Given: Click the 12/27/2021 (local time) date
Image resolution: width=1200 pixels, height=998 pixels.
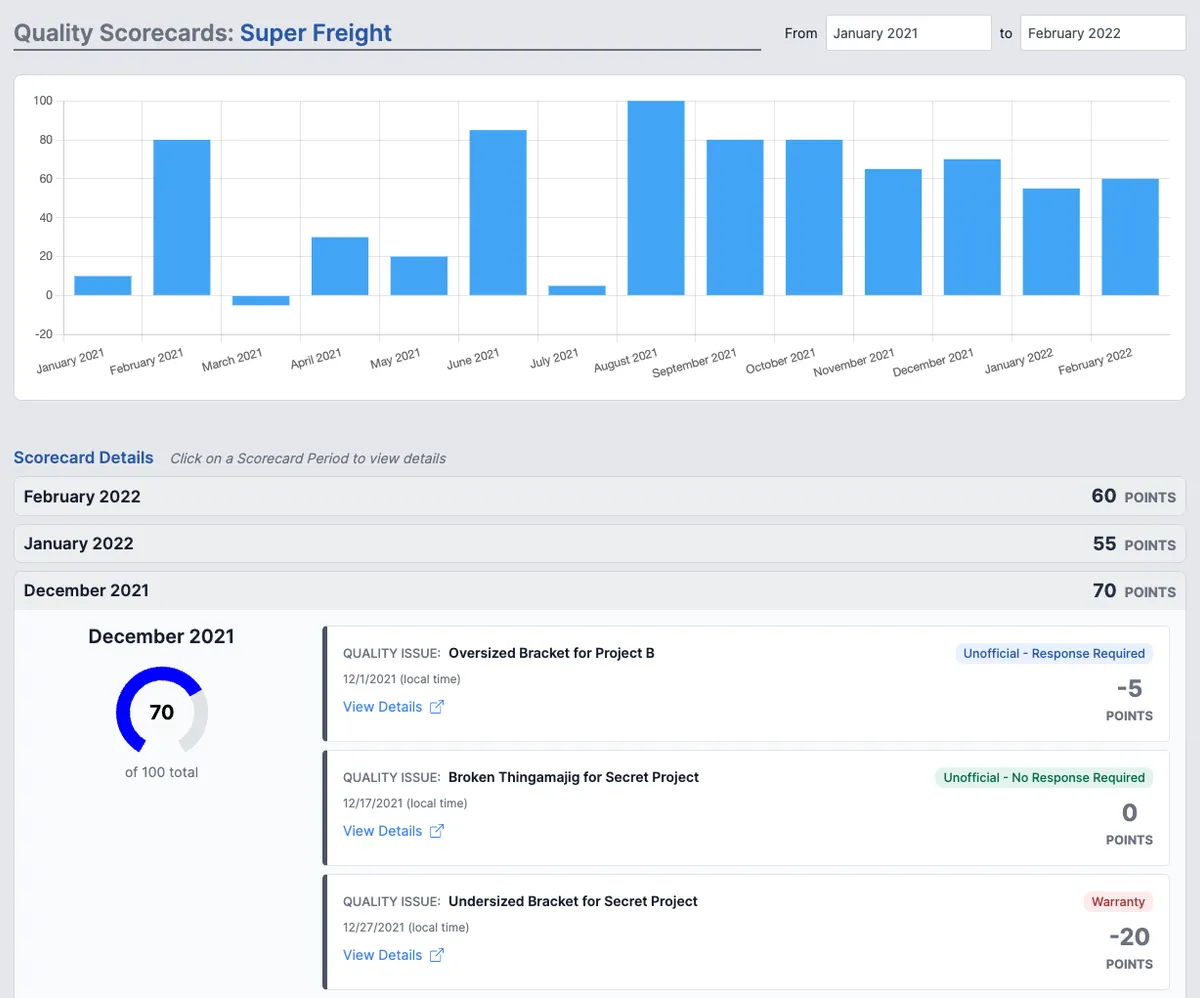Looking at the screenshot, I should click(406, 927).
